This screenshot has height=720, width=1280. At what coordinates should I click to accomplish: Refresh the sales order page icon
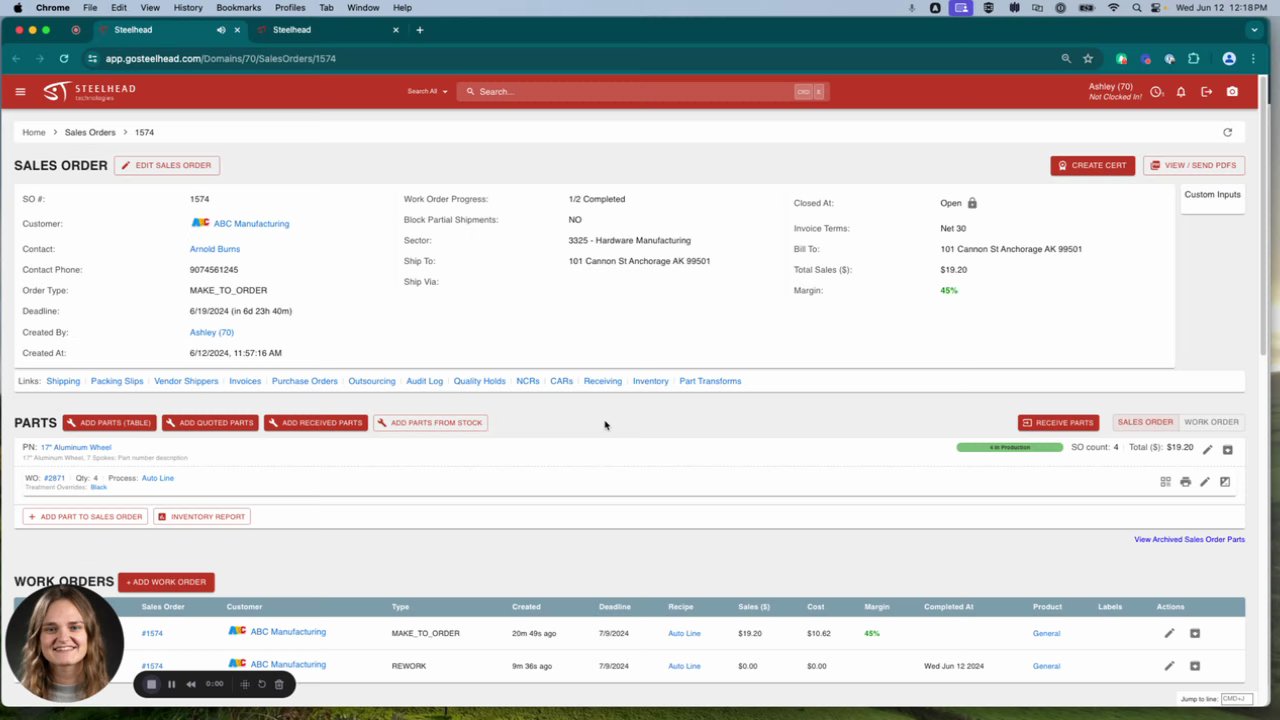pos(1227,132)
